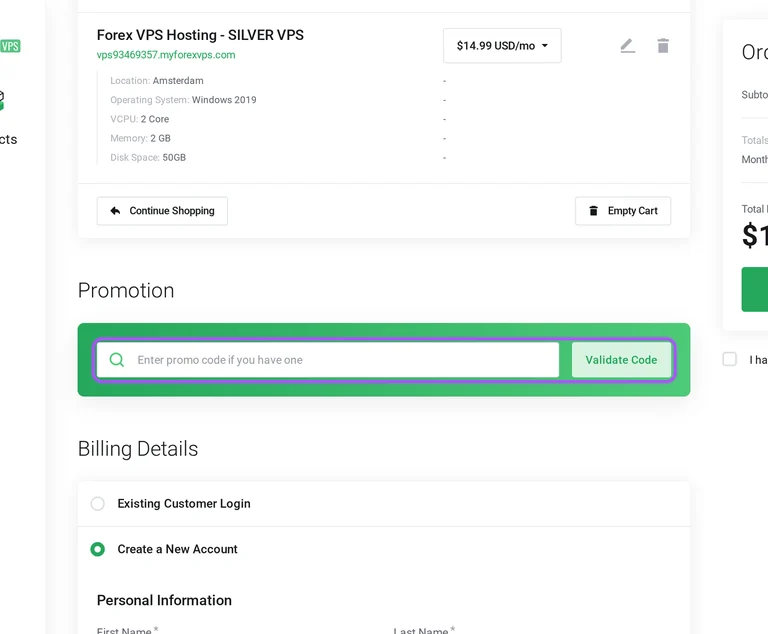Click the Disk Space: 50GB detail

tap(148, 157)
